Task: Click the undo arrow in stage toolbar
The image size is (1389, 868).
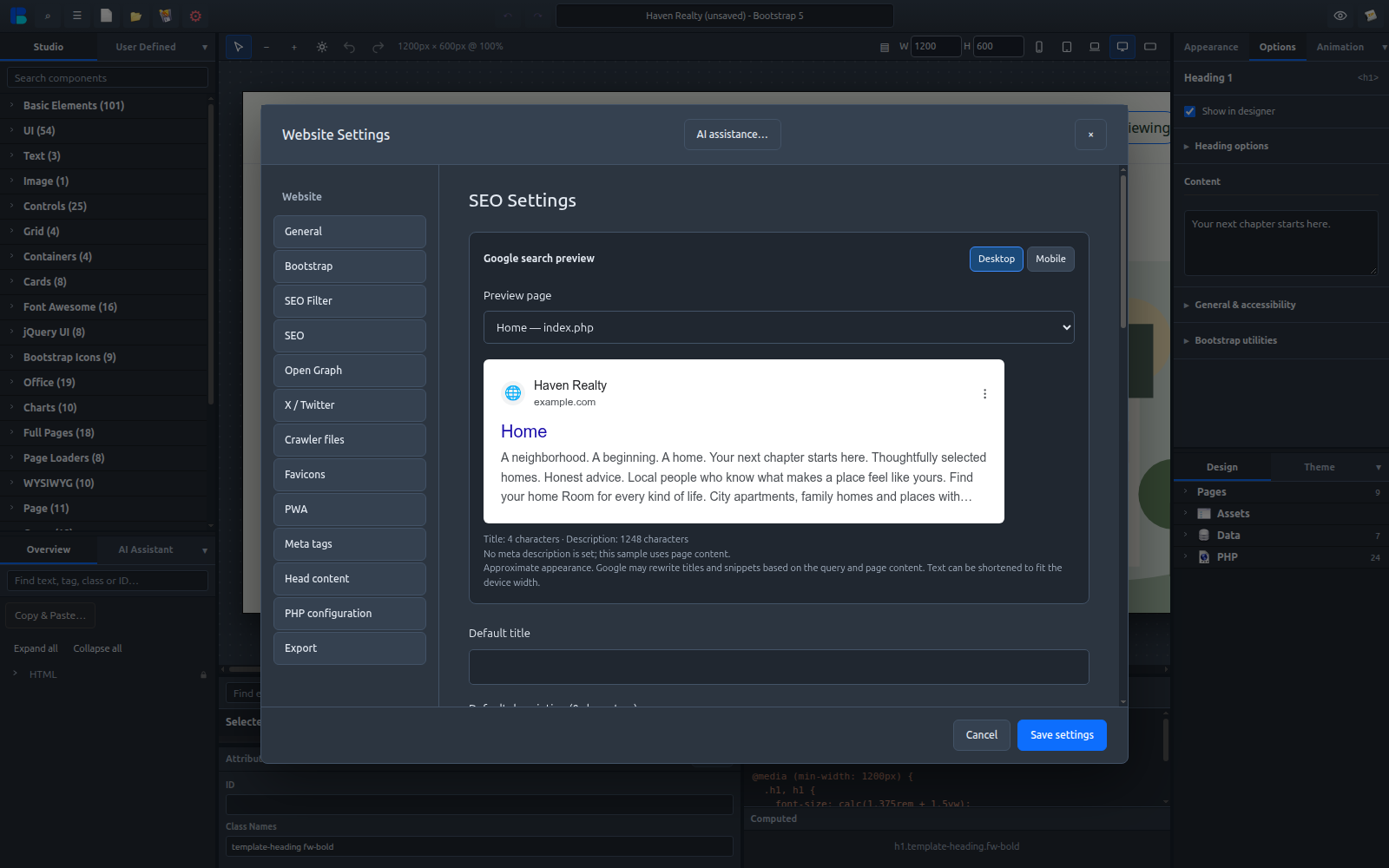Action: (x=349, y=47)
